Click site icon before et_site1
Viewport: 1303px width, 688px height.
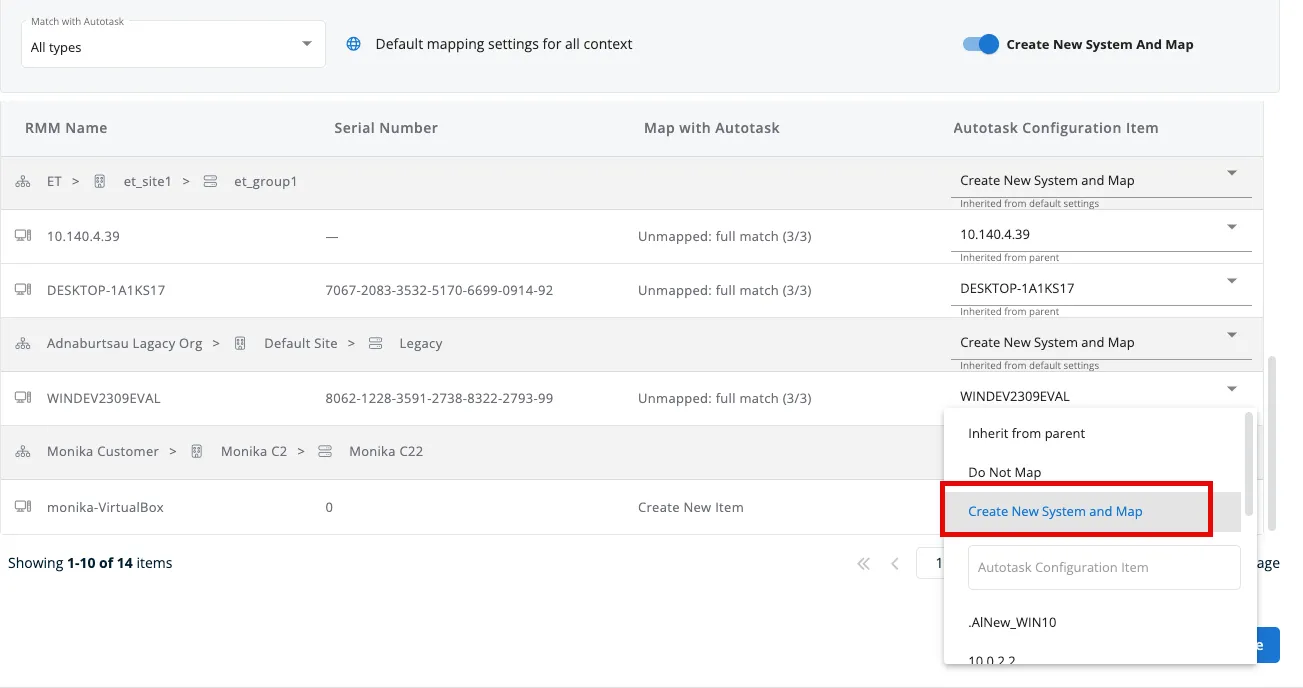(x=100, y=182)
